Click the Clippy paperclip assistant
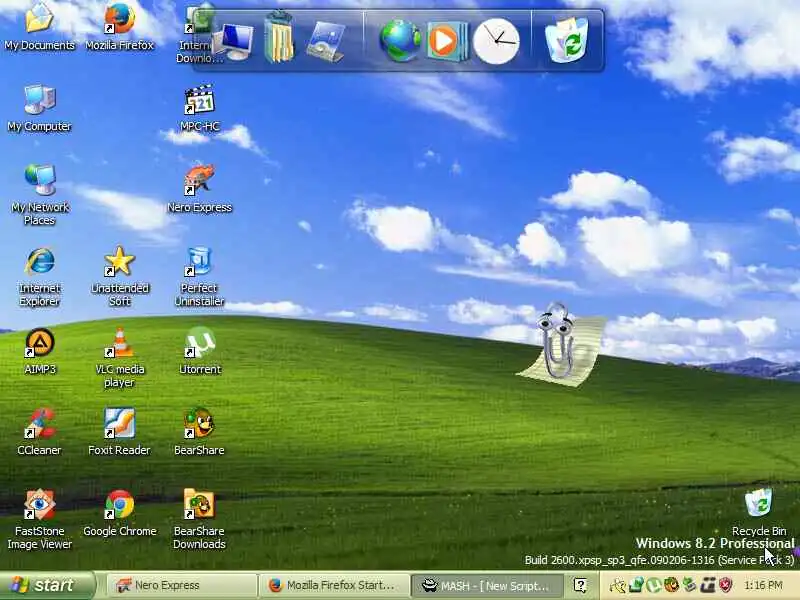This screenshot has width=800, height=600. 559,345
